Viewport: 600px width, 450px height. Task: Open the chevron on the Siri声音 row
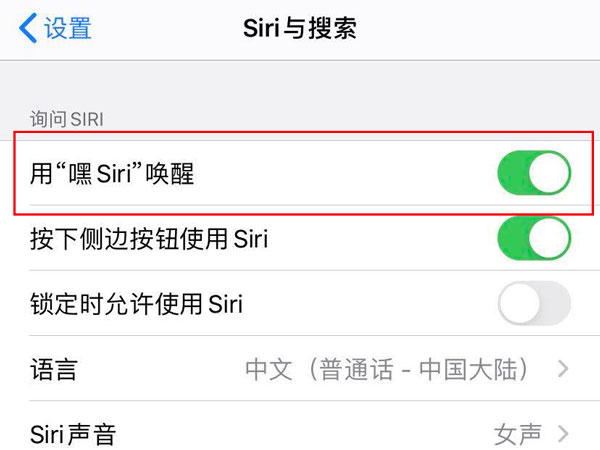click(x=563, y=434)
